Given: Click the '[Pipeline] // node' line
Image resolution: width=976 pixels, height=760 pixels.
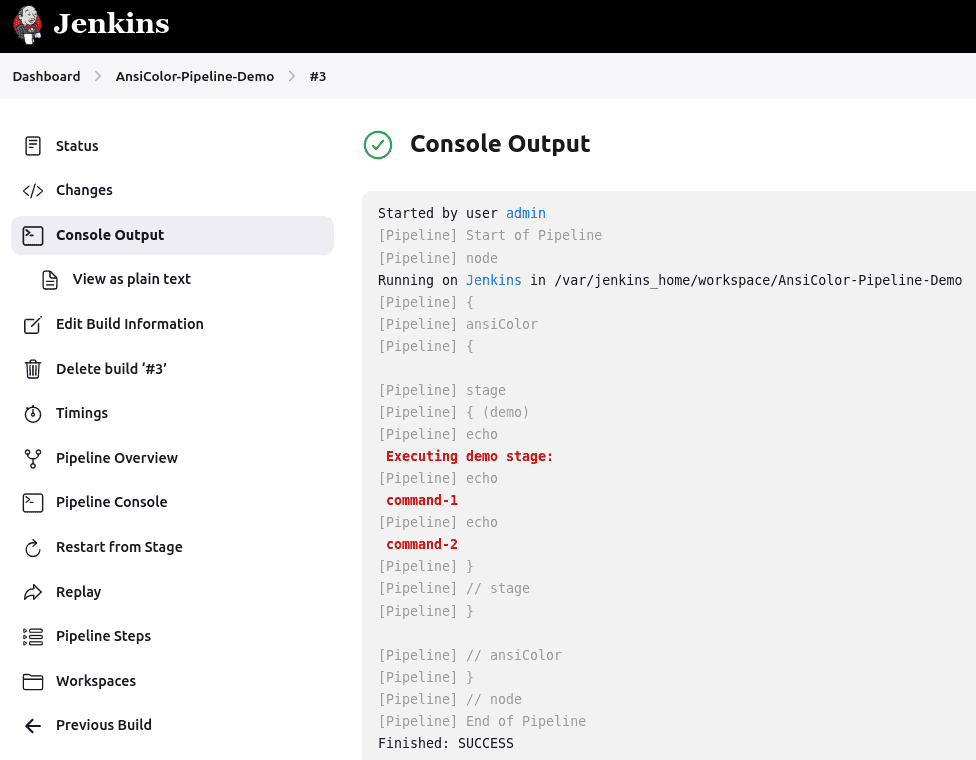Looking at the screenshot, I should click(x=450, y=700).
